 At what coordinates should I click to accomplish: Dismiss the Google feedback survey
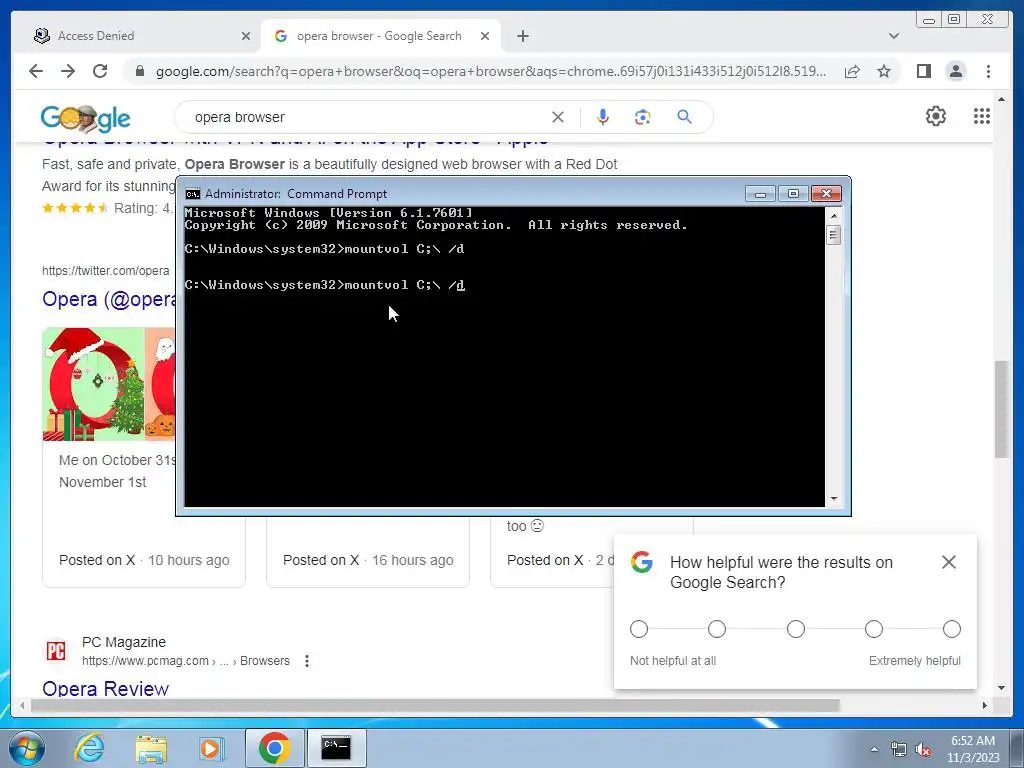[x=949, y=562]
